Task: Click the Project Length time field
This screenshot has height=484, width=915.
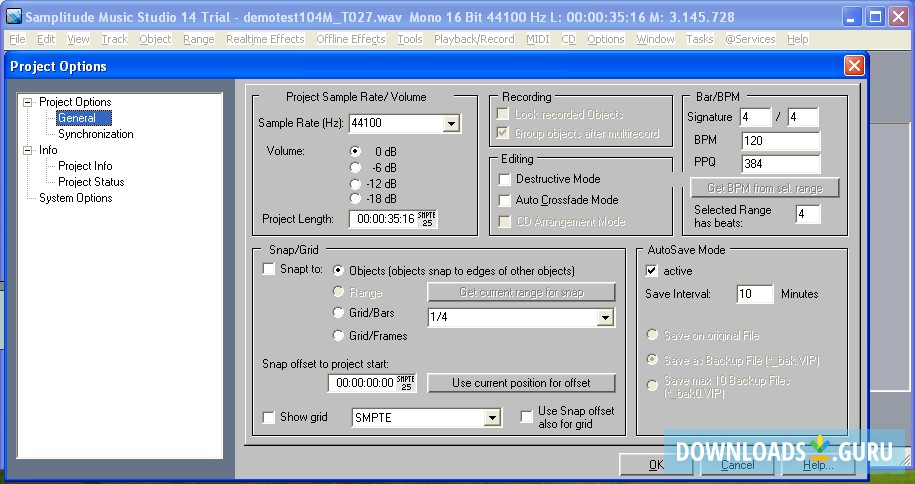Action: 384,219
